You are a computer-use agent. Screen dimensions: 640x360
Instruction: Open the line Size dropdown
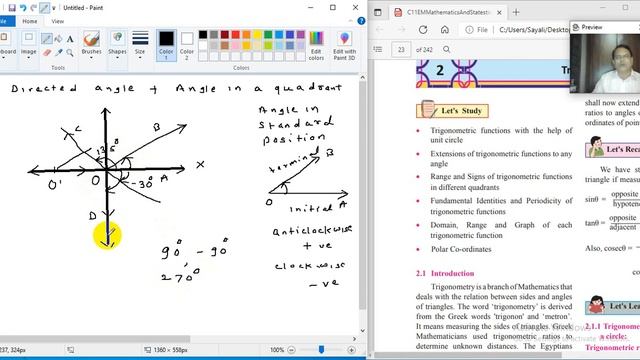[140, 58]
